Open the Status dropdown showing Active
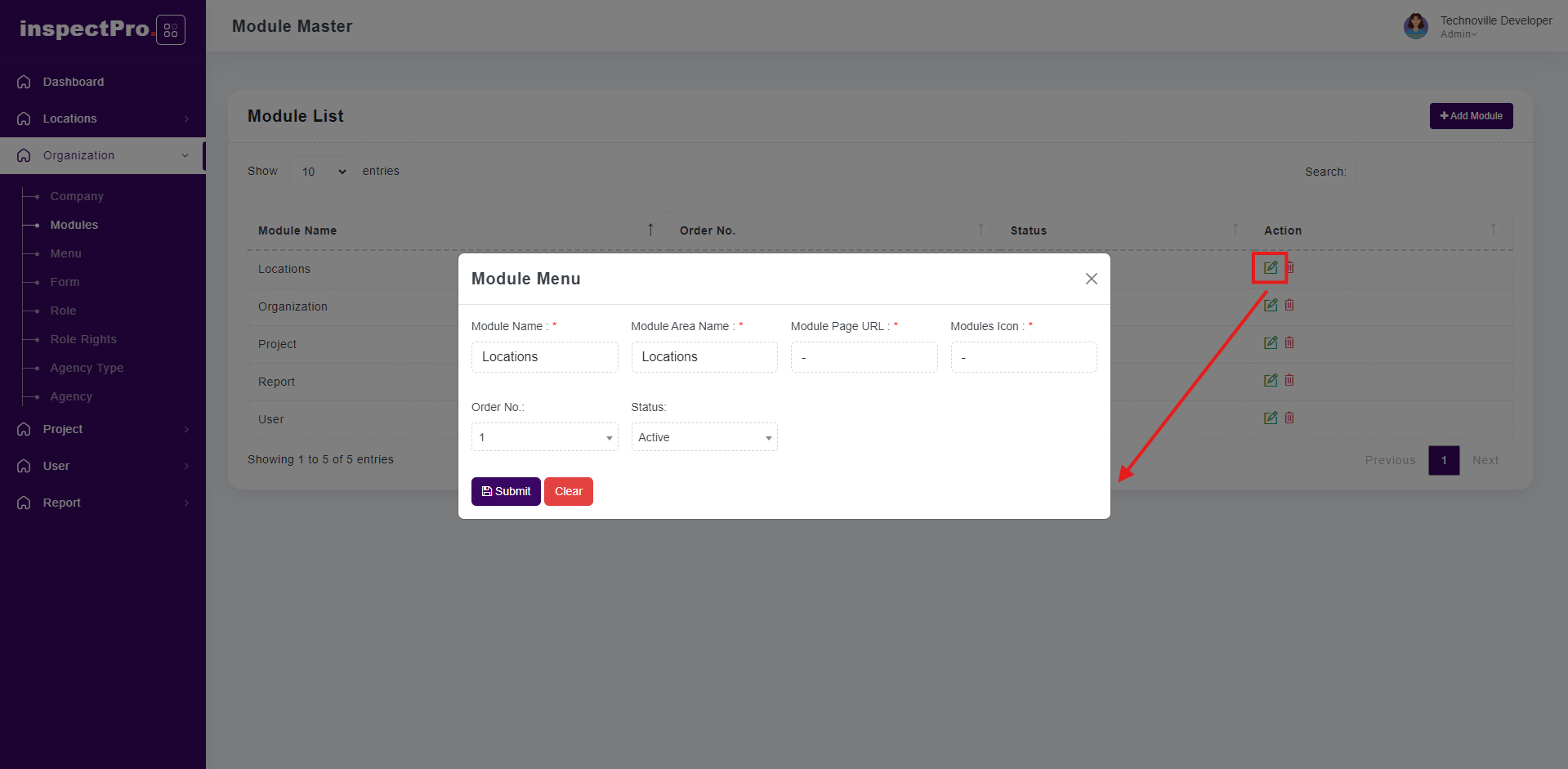The height and width of the screenshot is (769, 1568). tap(704, 437)
